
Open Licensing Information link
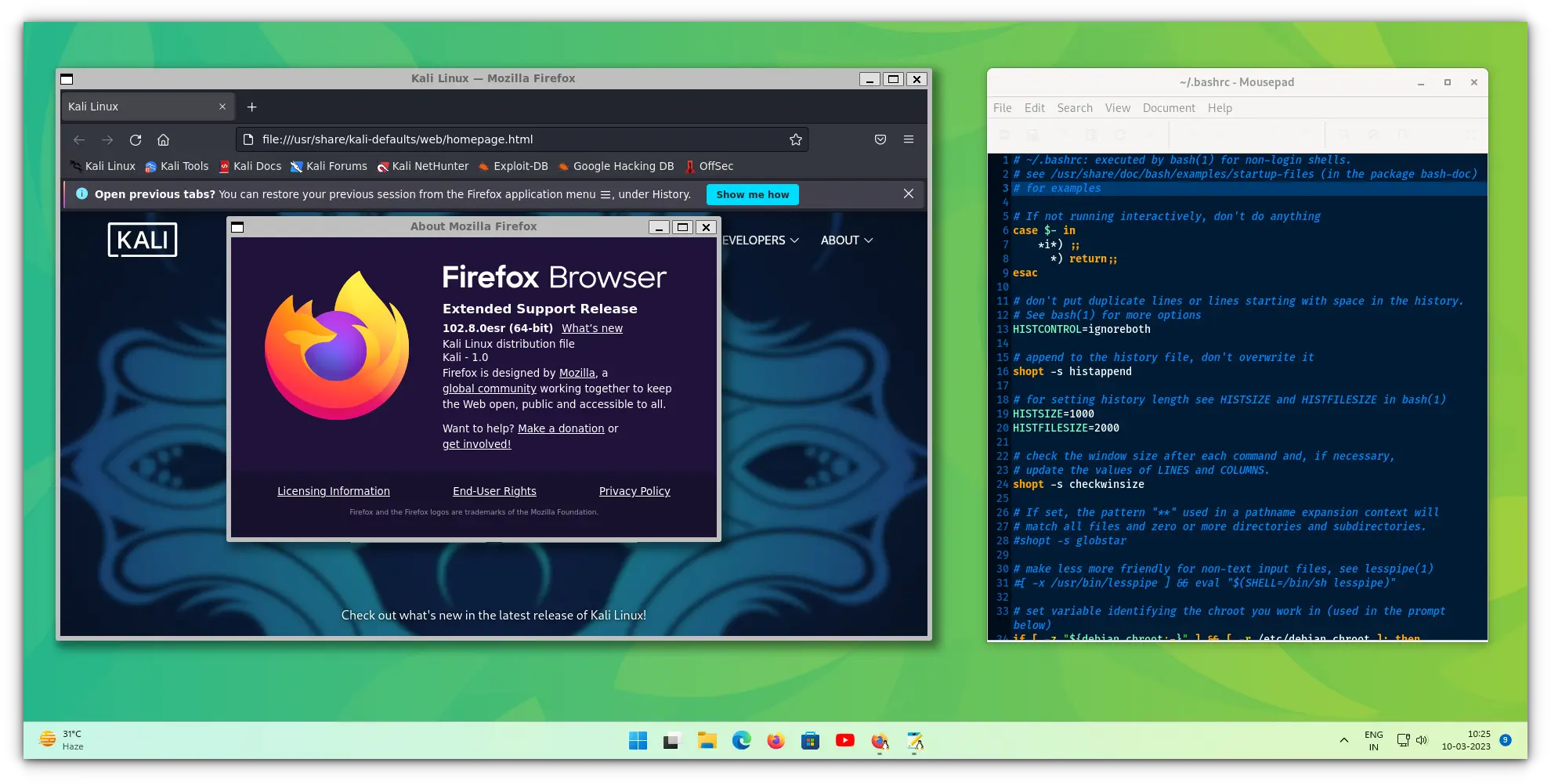(334, 491)
